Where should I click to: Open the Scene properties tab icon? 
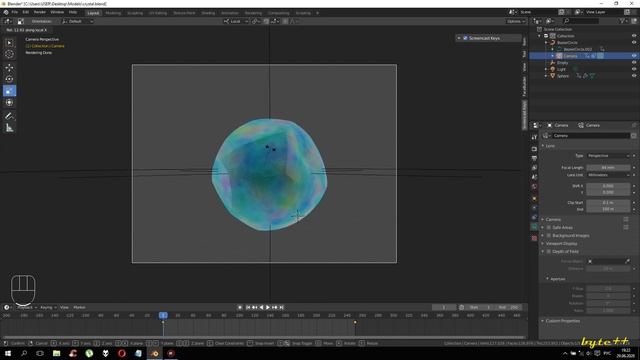pos(534,177)
